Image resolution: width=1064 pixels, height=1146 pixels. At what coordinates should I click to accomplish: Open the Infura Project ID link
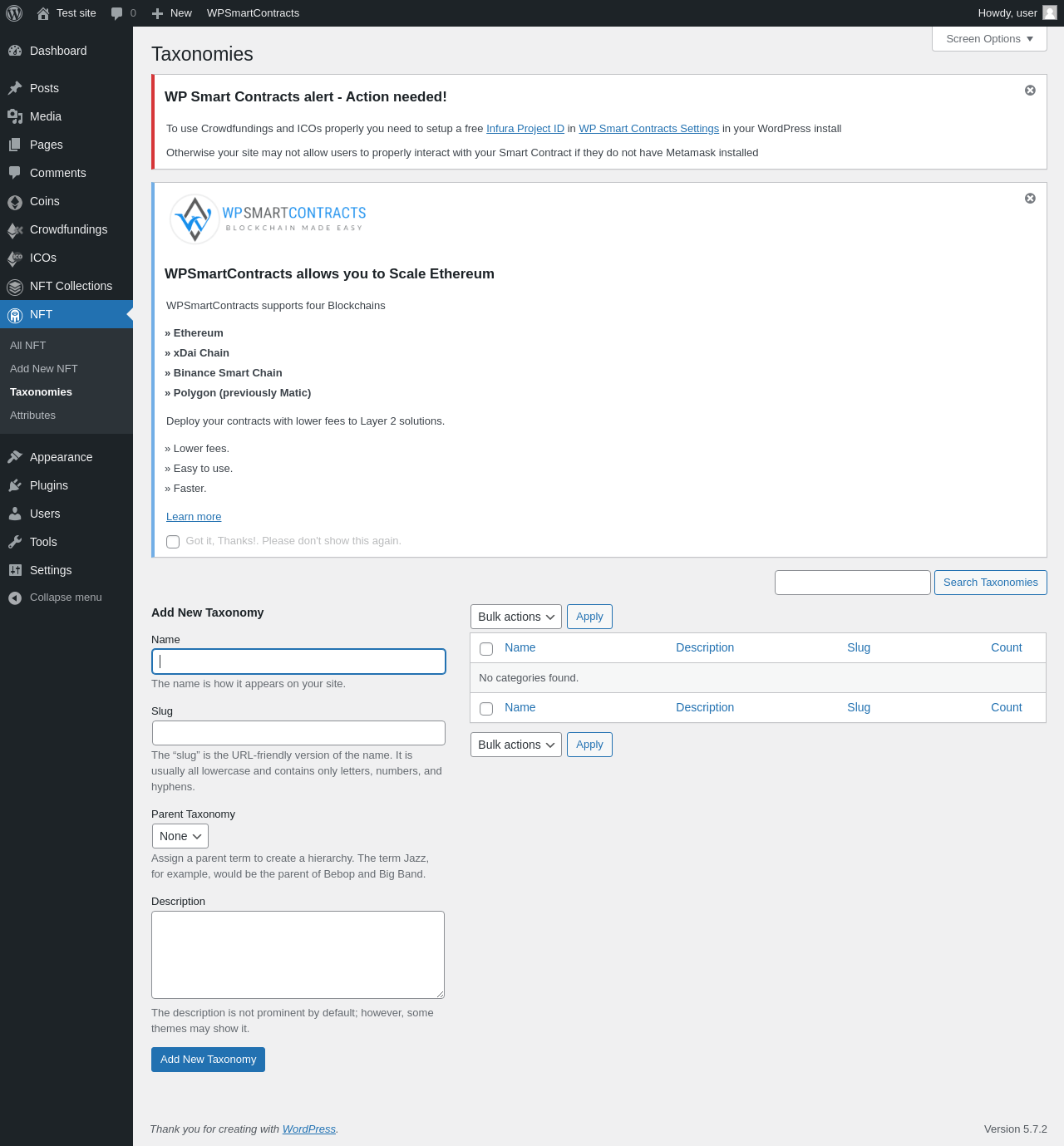coord(525,129)
